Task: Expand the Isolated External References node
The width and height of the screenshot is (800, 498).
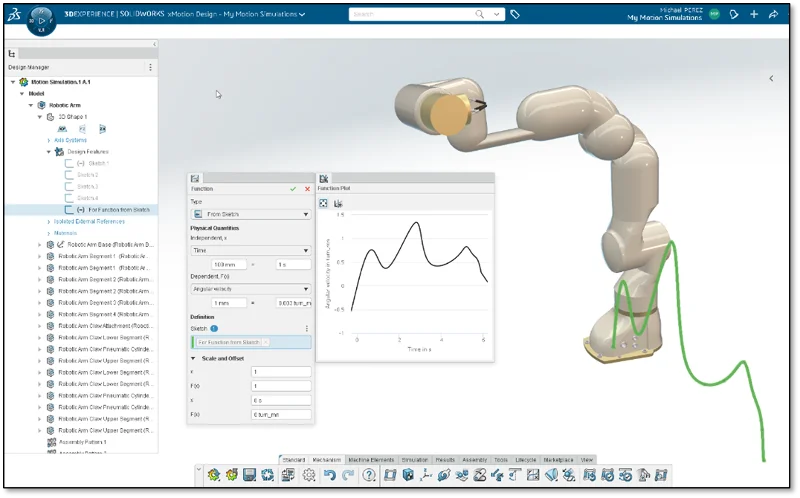Action: click(x=48, y=221)
